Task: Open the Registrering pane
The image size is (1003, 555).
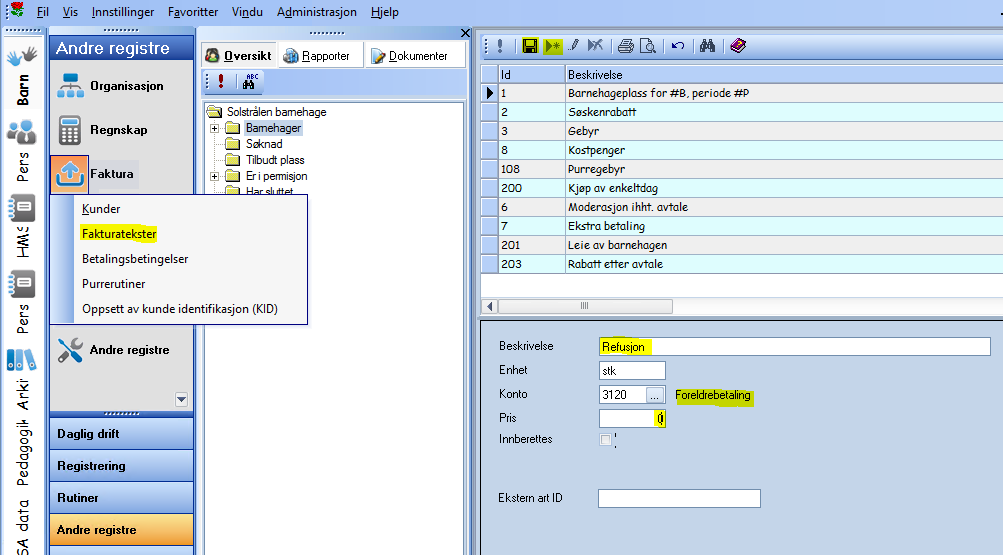Action: (122, 465)
